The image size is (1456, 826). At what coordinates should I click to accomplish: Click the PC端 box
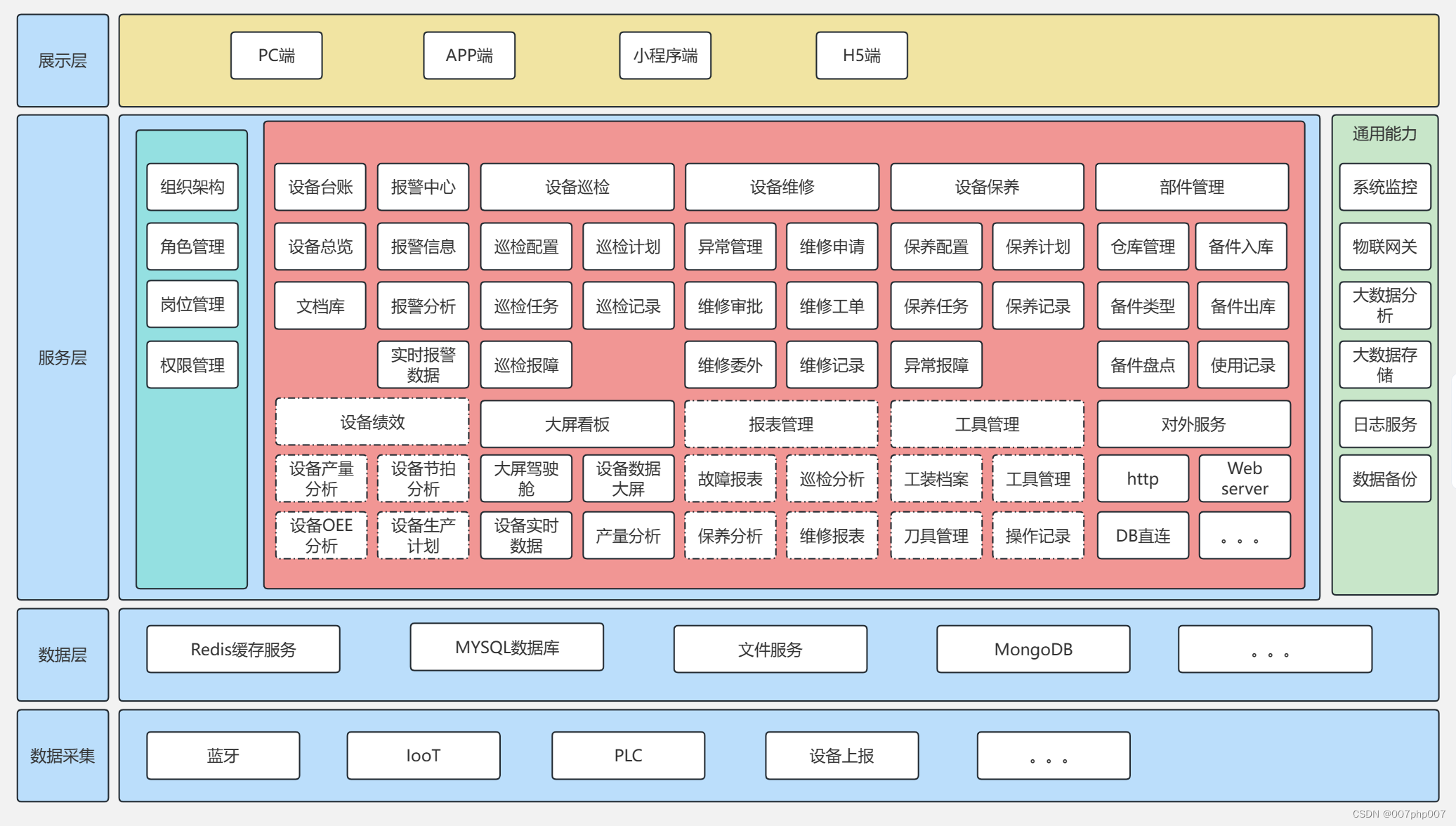276,55
